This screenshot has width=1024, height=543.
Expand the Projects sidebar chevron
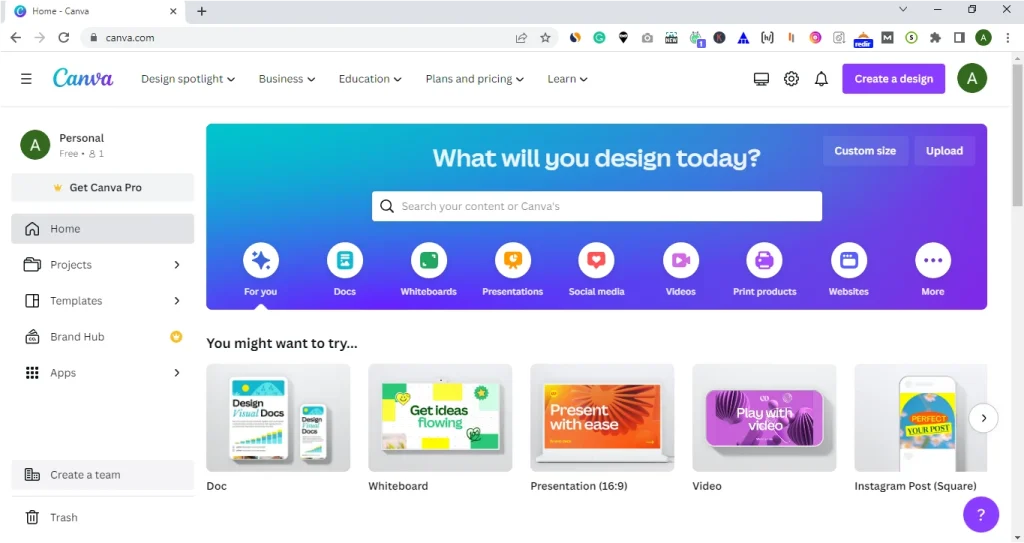click(177, 265)
